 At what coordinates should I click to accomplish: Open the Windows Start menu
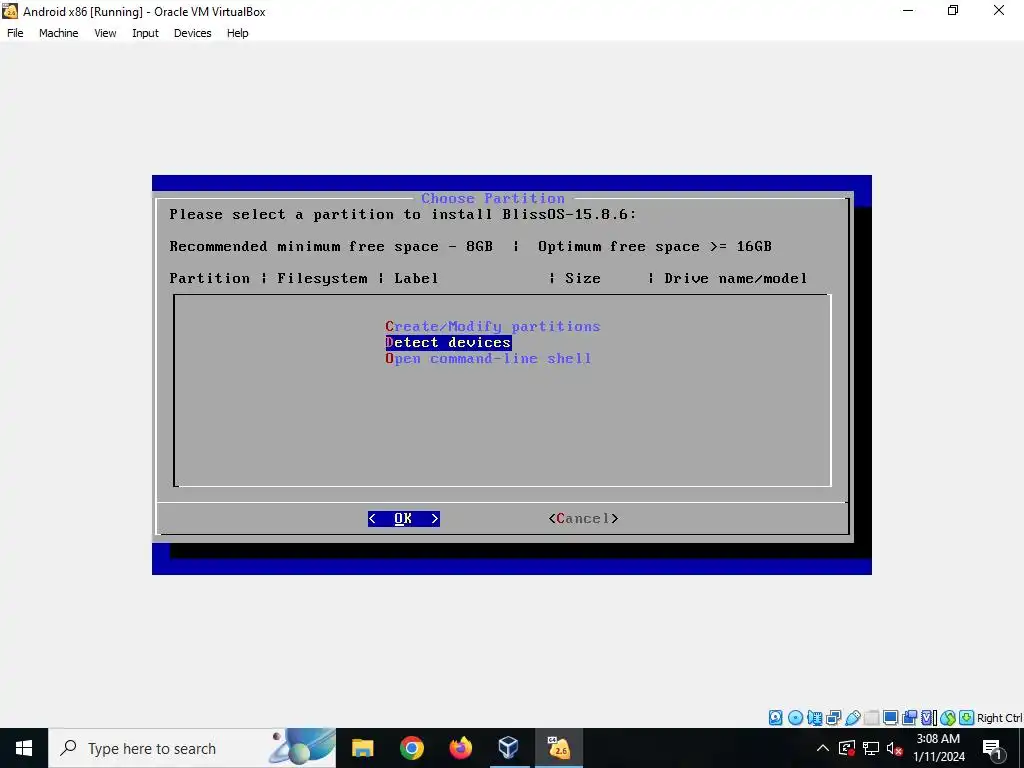24,748
